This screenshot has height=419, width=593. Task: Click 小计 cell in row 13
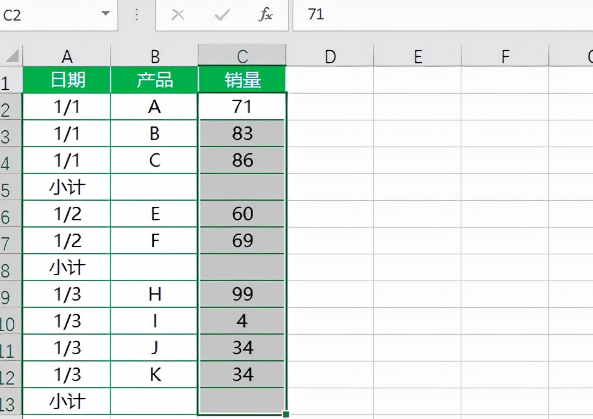point(67,402)
